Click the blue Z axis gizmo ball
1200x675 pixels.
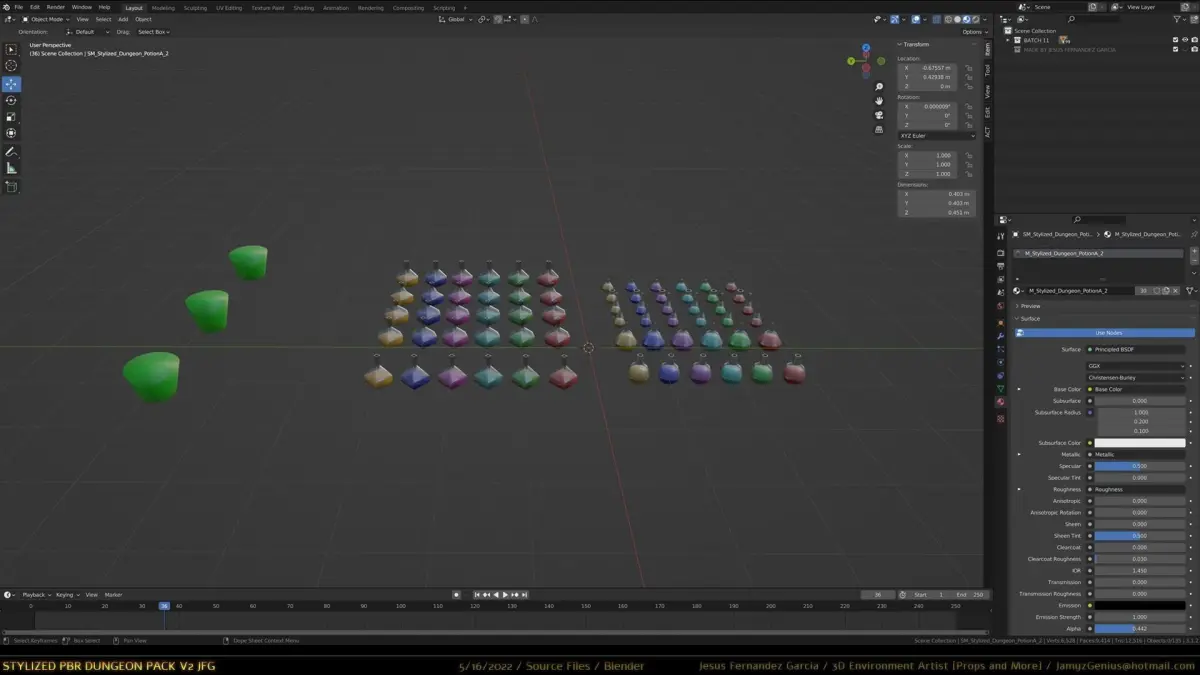[866, 47]
